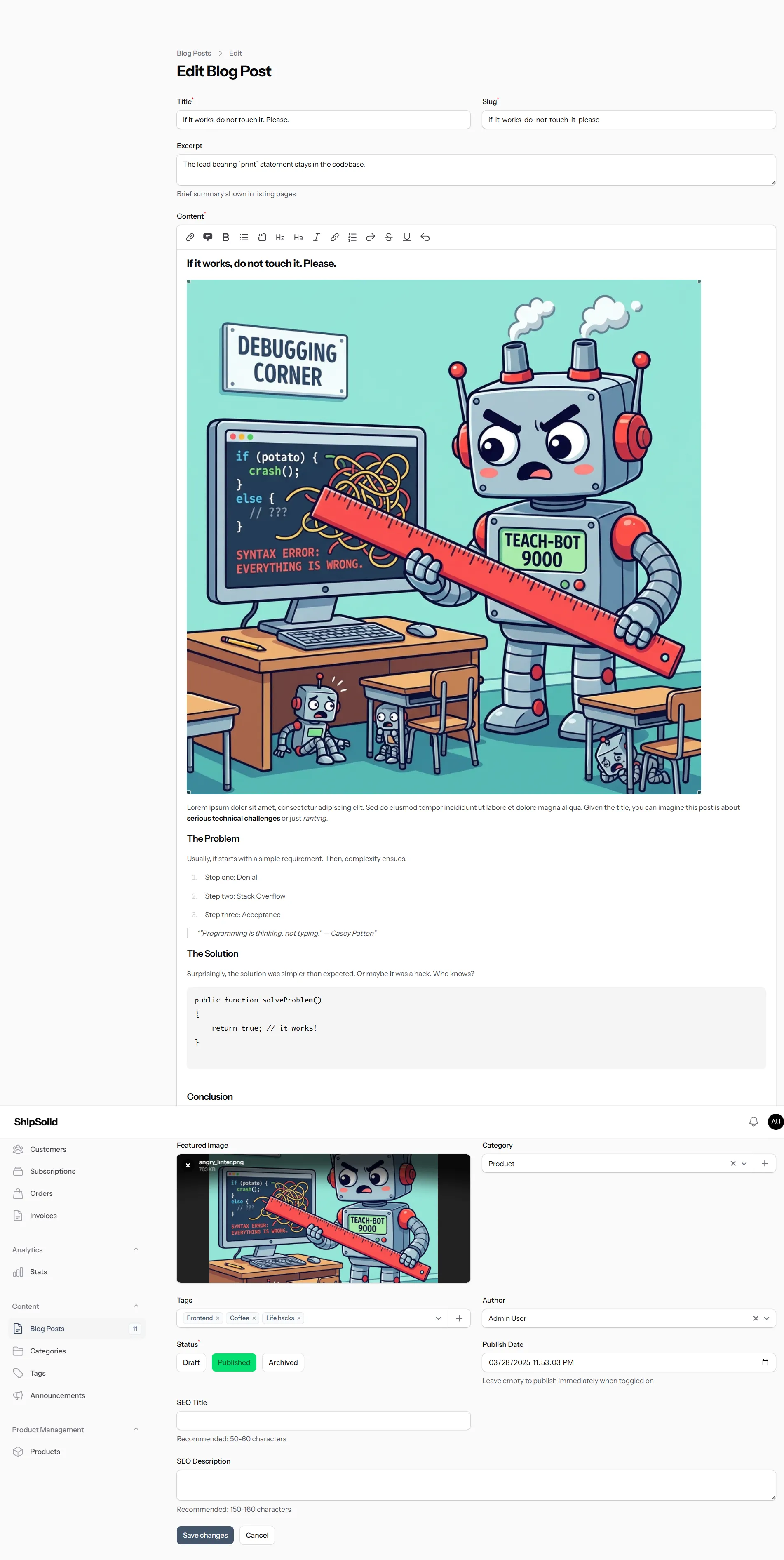Open notifications bell icon
This screenshot has width=784, height=1560.
[753, 1122]
